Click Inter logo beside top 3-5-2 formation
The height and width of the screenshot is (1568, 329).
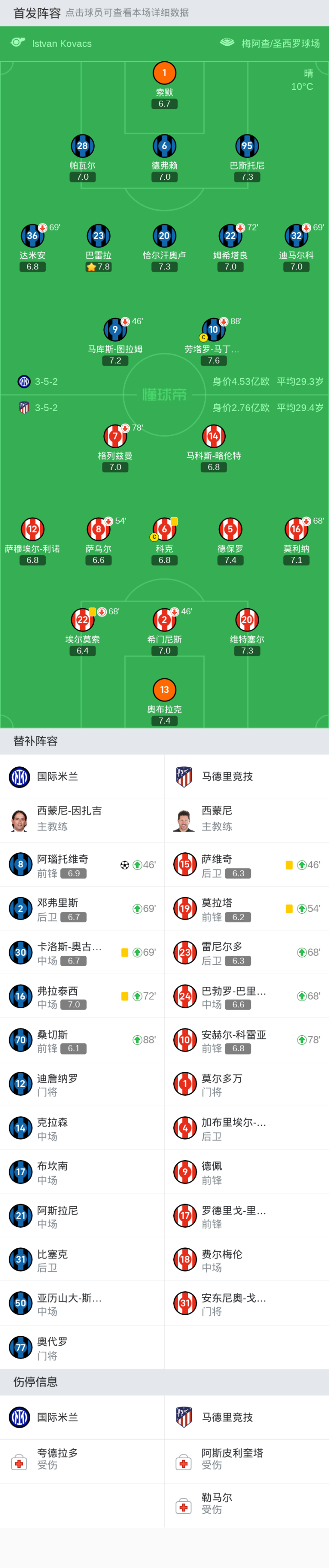pos(24,382)
